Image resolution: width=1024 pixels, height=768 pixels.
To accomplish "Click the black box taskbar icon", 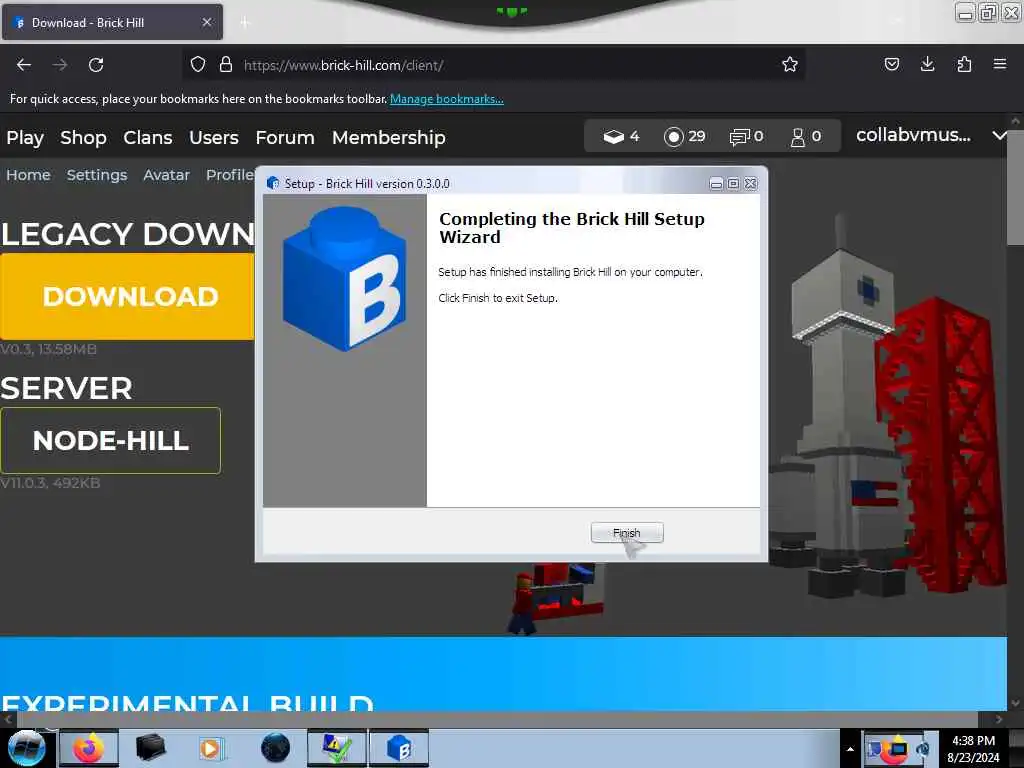I will pos(150,748).
